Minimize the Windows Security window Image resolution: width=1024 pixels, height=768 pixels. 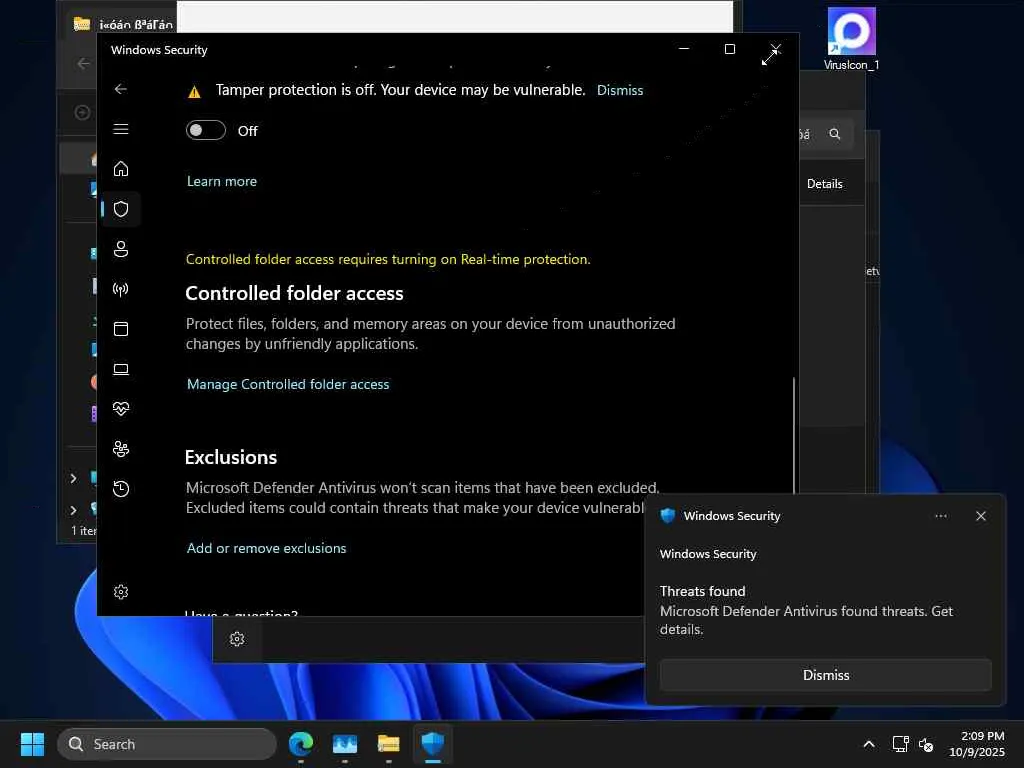pyautogui.click(x=684, y=49)
